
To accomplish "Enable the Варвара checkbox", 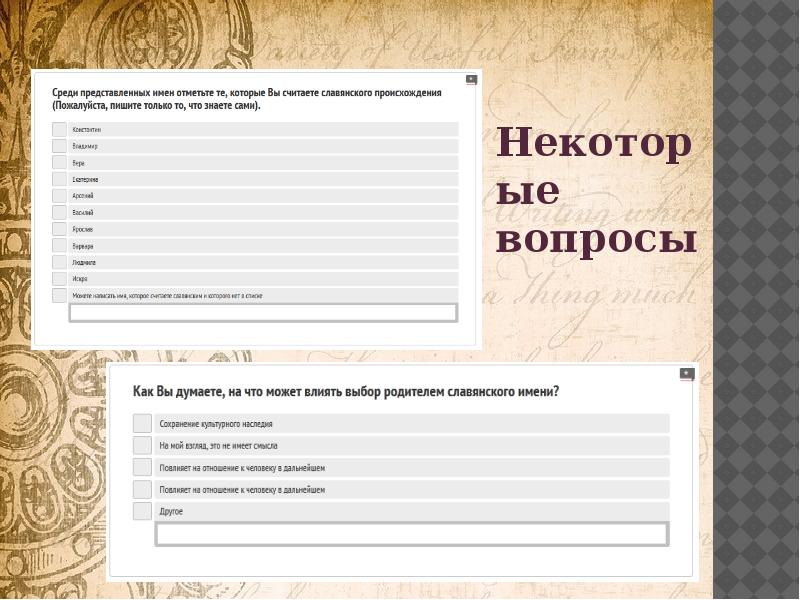I will tap(58, 246).
